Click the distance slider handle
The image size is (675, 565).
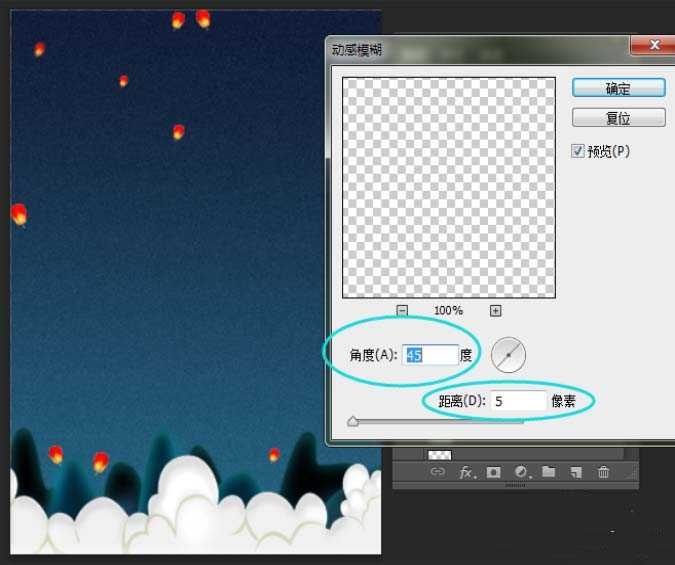coord(352,422)
